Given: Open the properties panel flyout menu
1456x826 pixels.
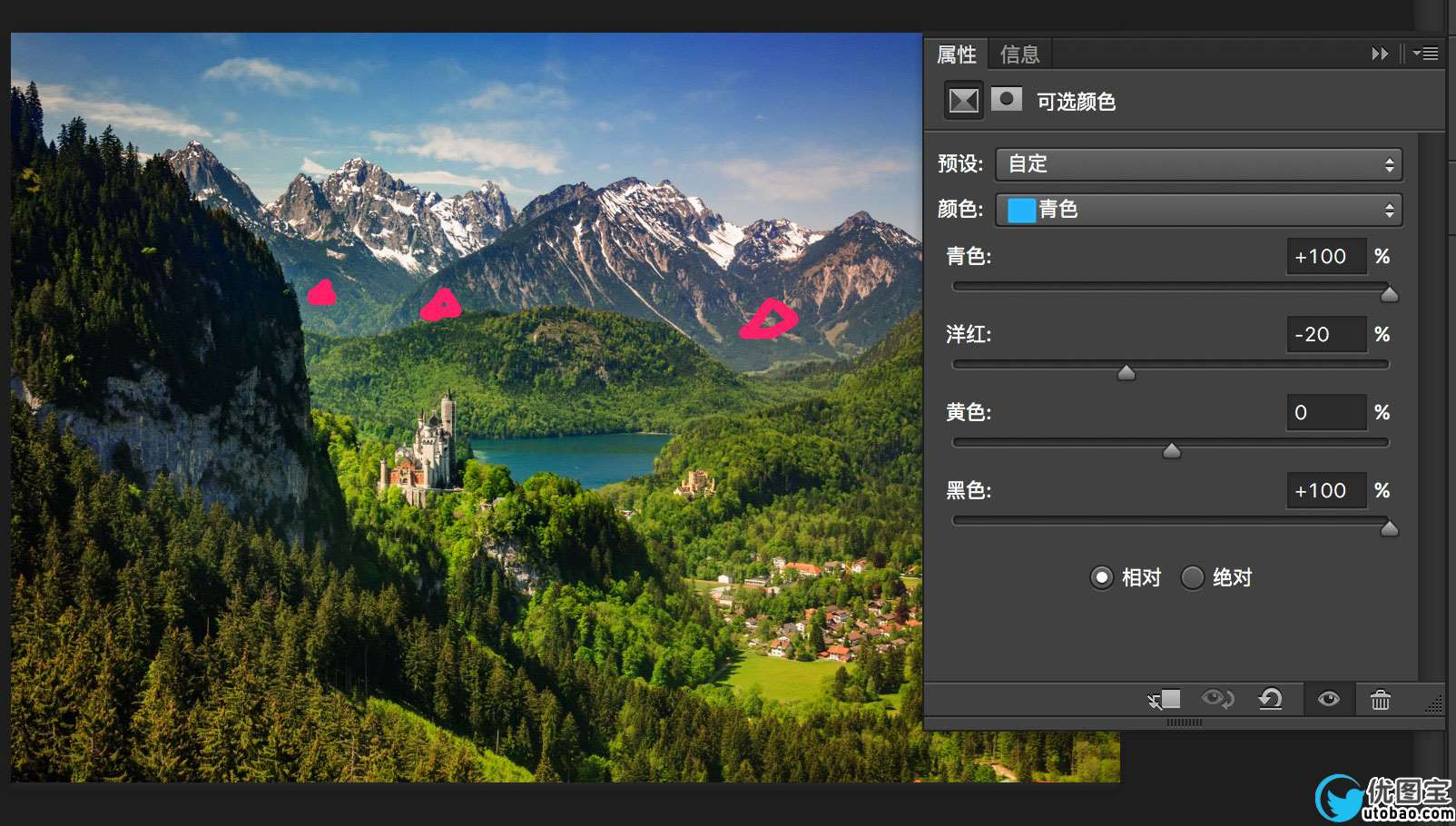Looking at the screenshot, I should tap(1426, 54).
